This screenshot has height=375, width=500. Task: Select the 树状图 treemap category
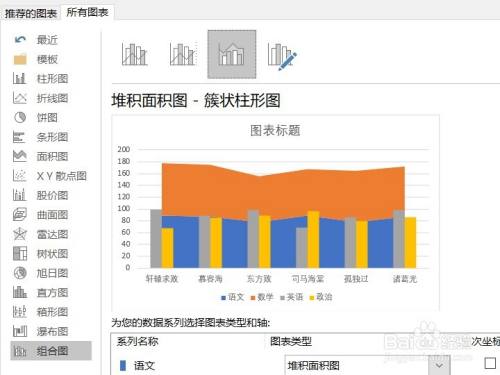[x=41, y=253]
